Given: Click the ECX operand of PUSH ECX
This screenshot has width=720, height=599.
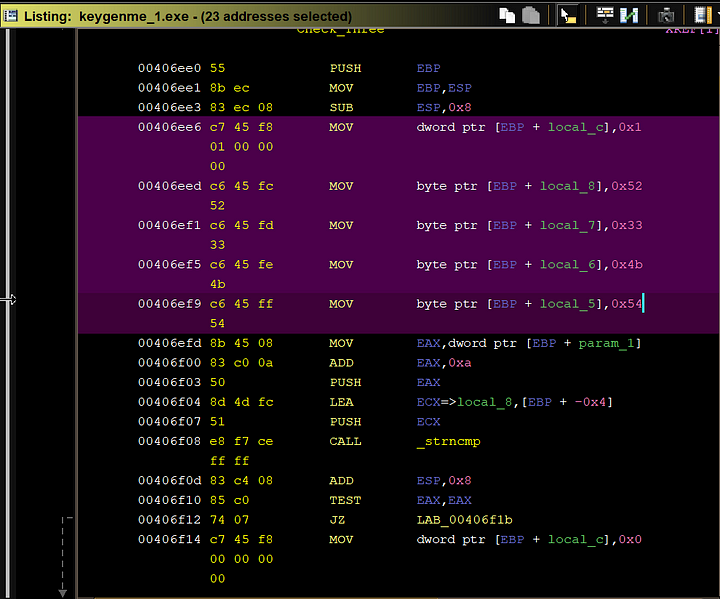Looking at the screenshot, I should click(428, 422).
